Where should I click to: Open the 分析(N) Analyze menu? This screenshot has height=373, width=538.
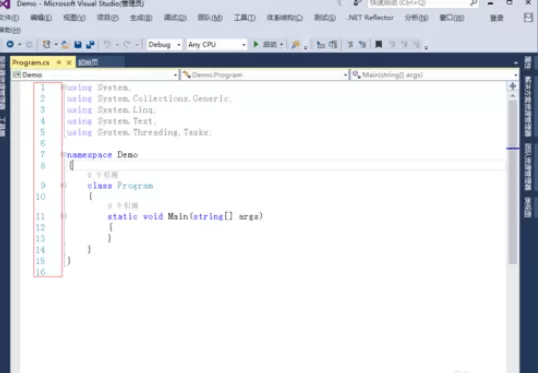(x=416, y=18)
